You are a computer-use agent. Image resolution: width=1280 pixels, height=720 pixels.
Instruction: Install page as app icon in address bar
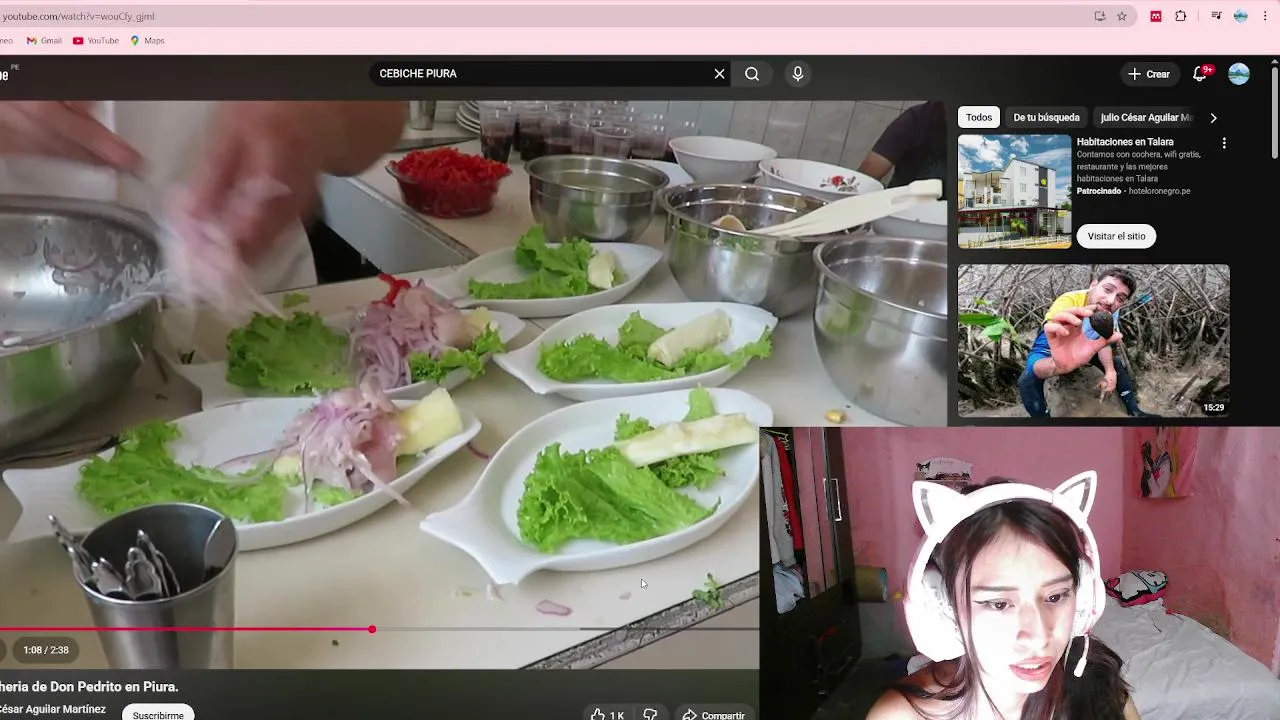pos(1099,16)
